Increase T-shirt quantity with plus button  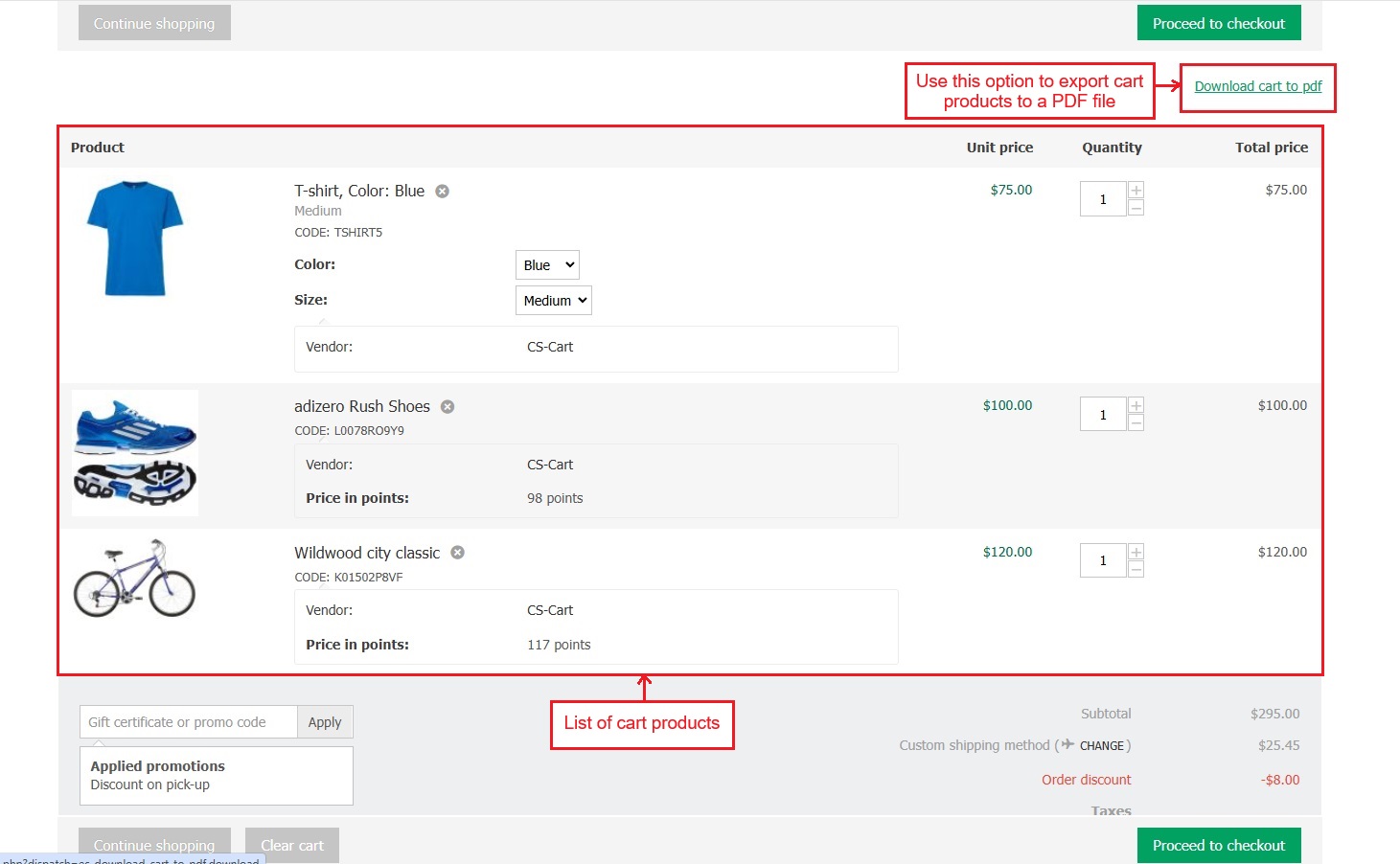pos(1136,191)
